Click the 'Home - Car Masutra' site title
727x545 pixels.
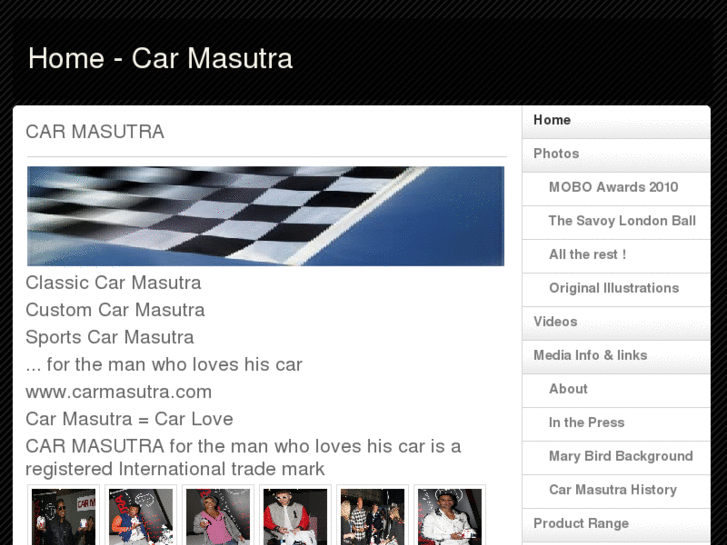coord(160,58)
